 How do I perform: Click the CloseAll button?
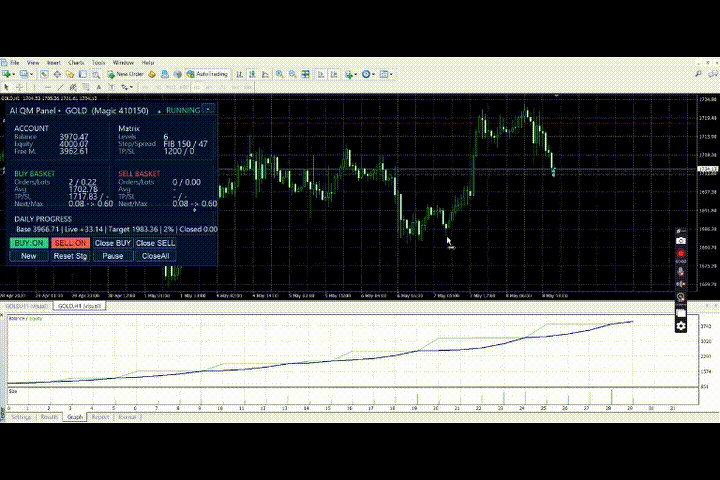coord(155,256)
